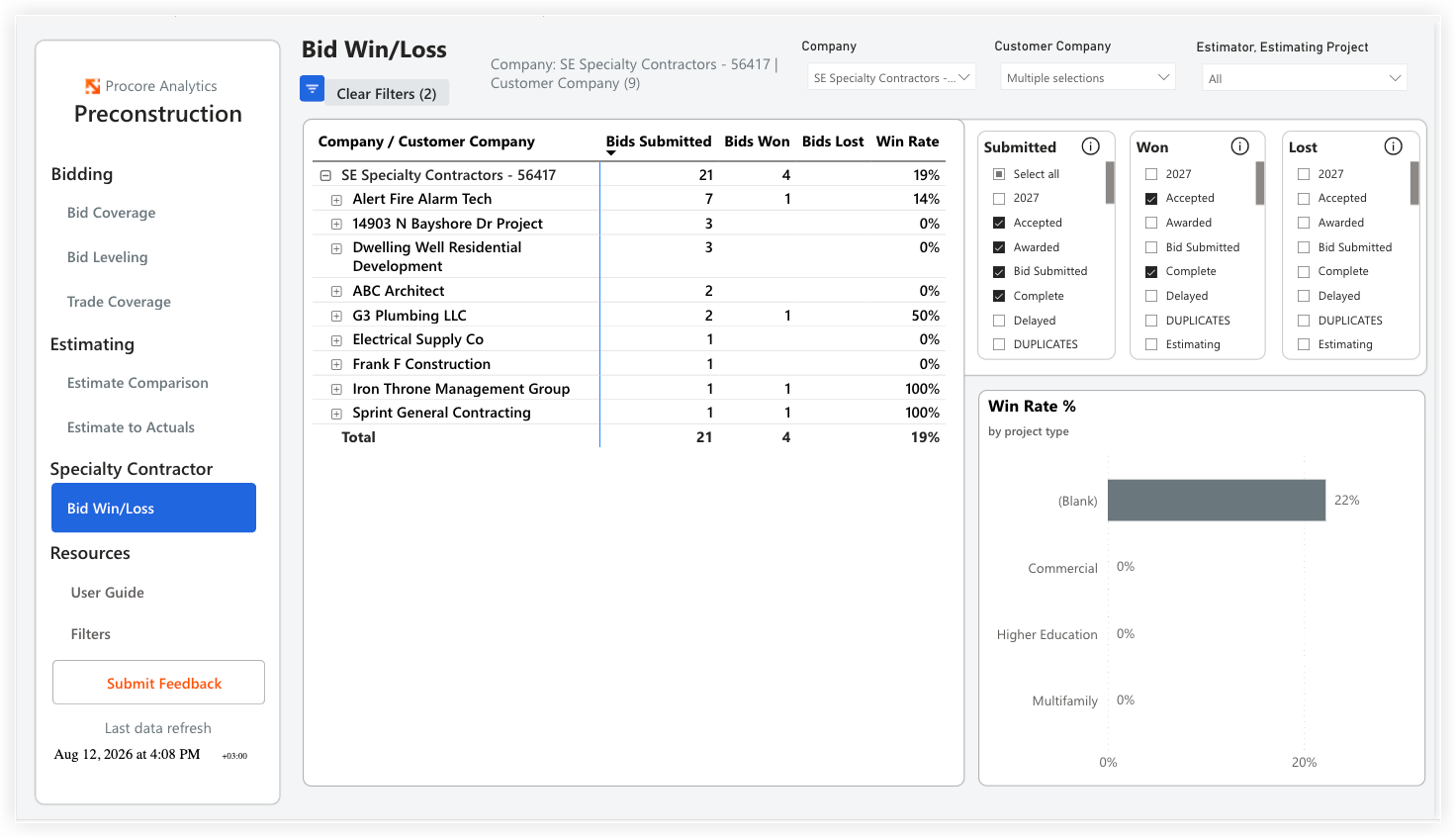Uncheck Bid Submitted in Submitted slicer
Viewport: 1456px width, 838px height.
(999, 271)
